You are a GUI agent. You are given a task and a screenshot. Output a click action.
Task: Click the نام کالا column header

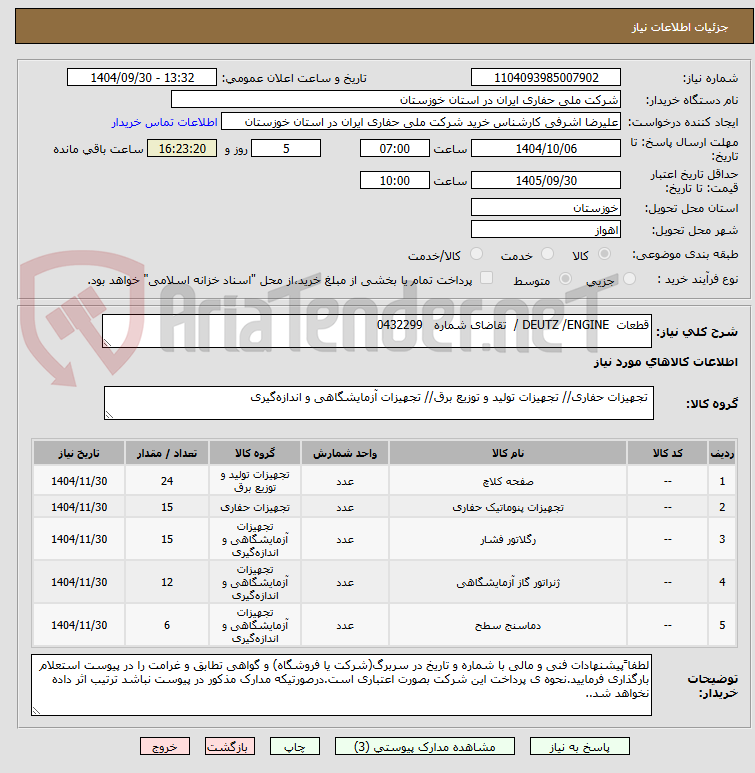coord(507,453)
